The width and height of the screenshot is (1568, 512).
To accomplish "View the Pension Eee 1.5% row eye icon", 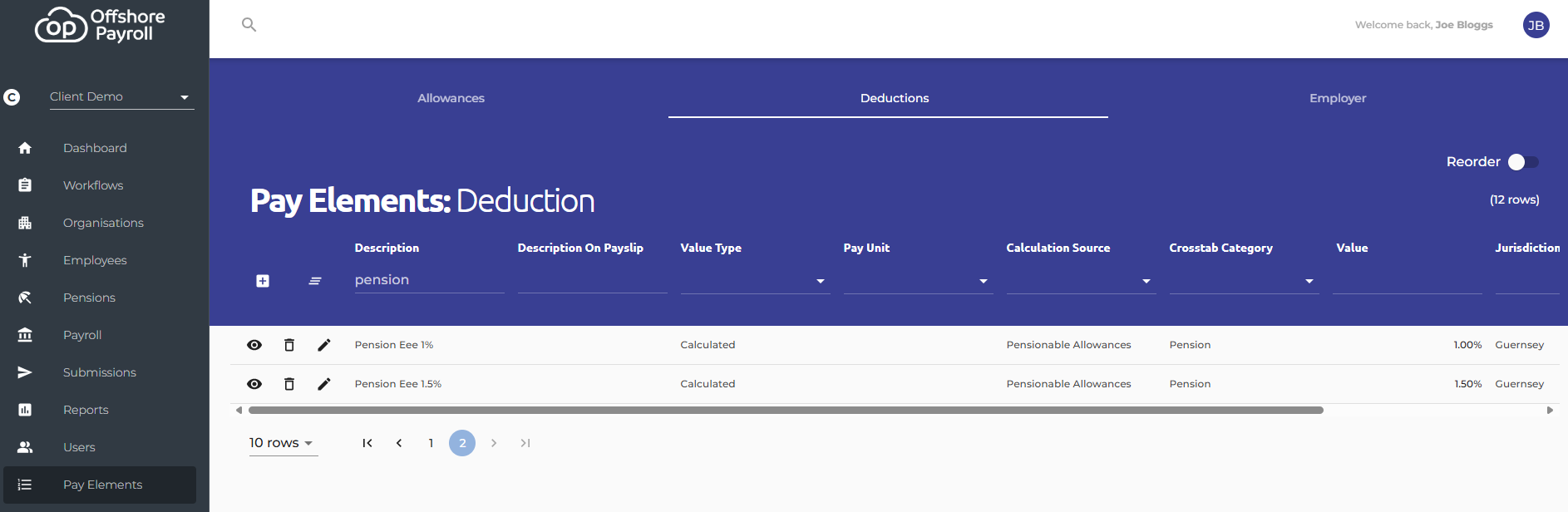I will click(x=254, y=384).
